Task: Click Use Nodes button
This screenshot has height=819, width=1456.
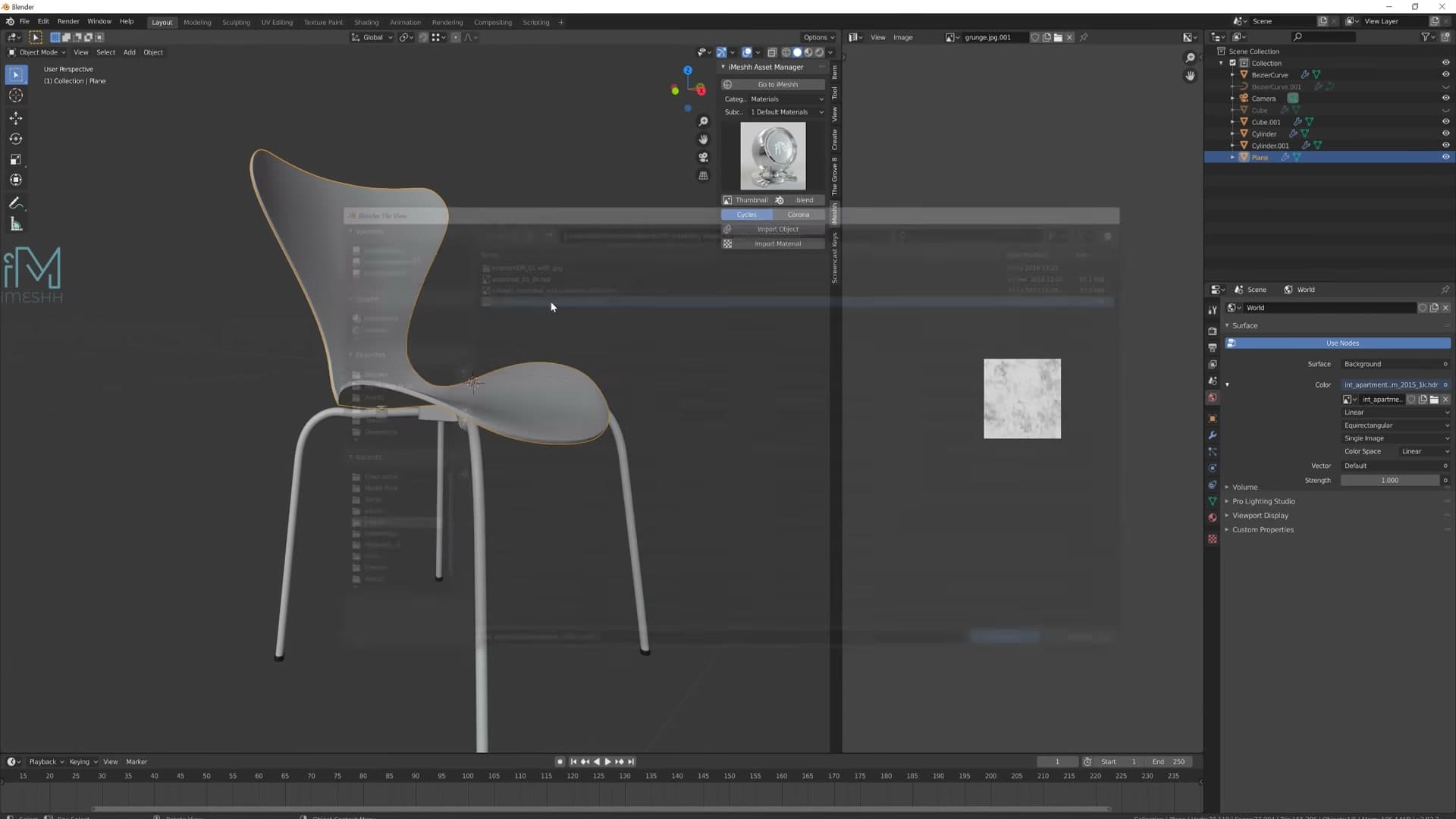Action: (x=1338, y=343)
